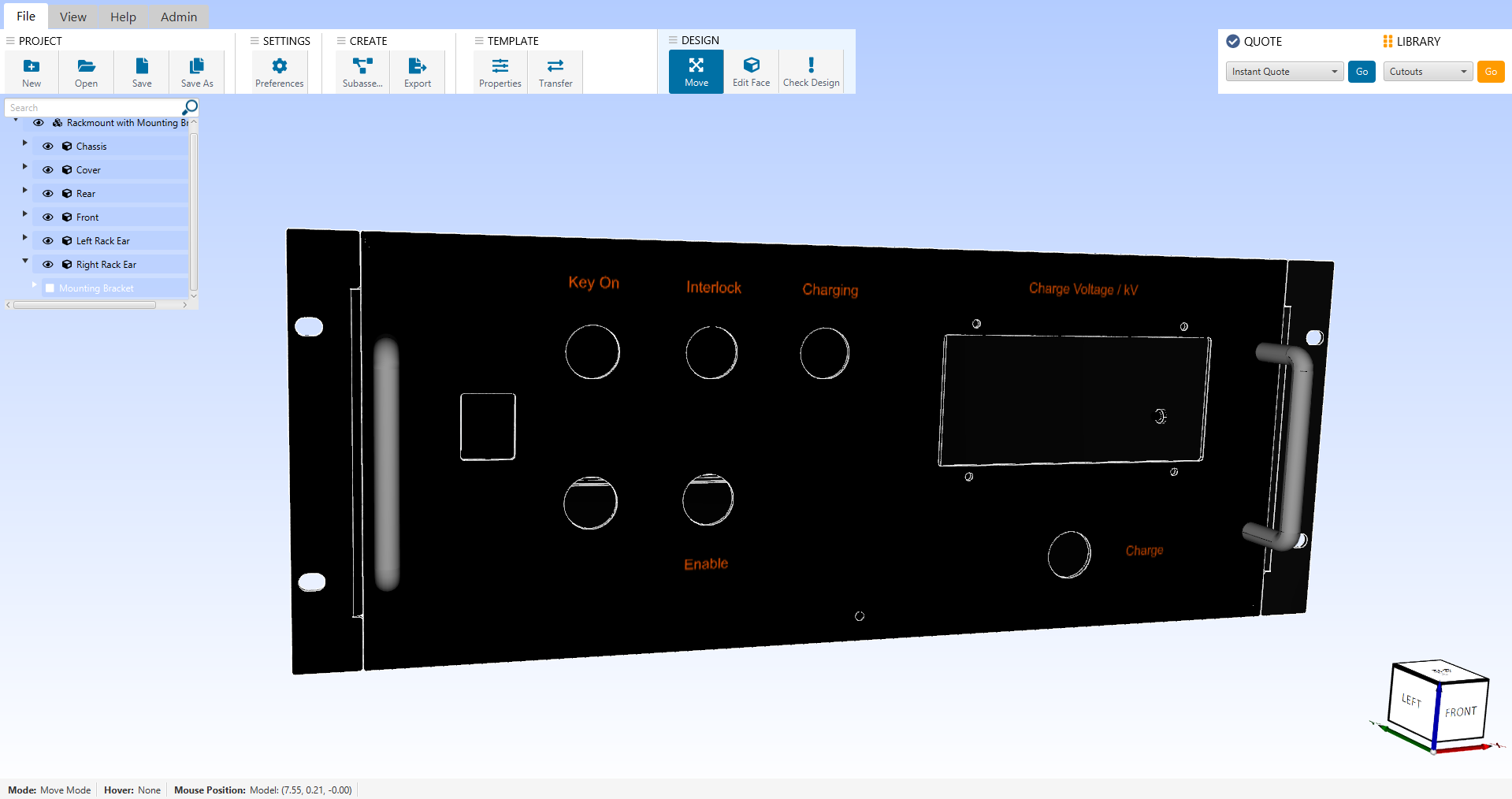Select the Edit Face tool
The width and height of the screenshot is (1512, 799).
coord(751,67)
